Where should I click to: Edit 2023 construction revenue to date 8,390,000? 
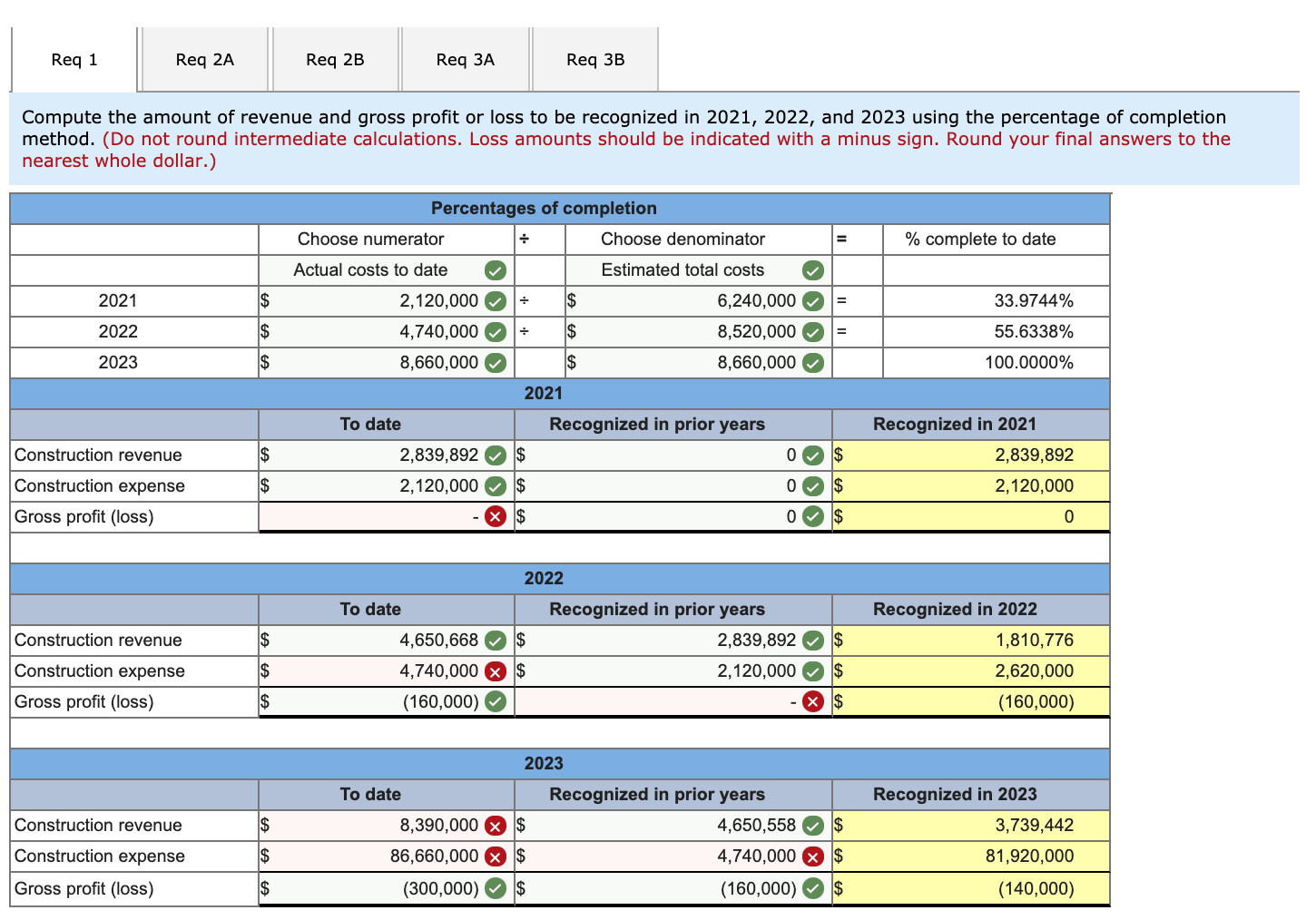click(387, 826)
